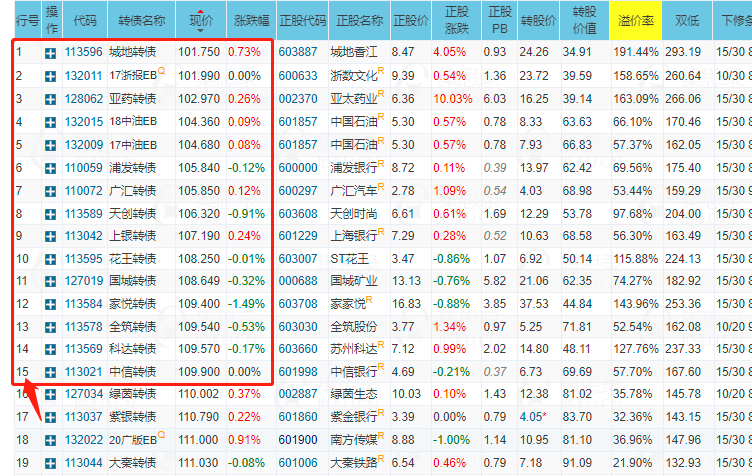Sort by 涨跌幅 column header
The image size is (752, 476).
pyautogui.click(x=251, y=21)
